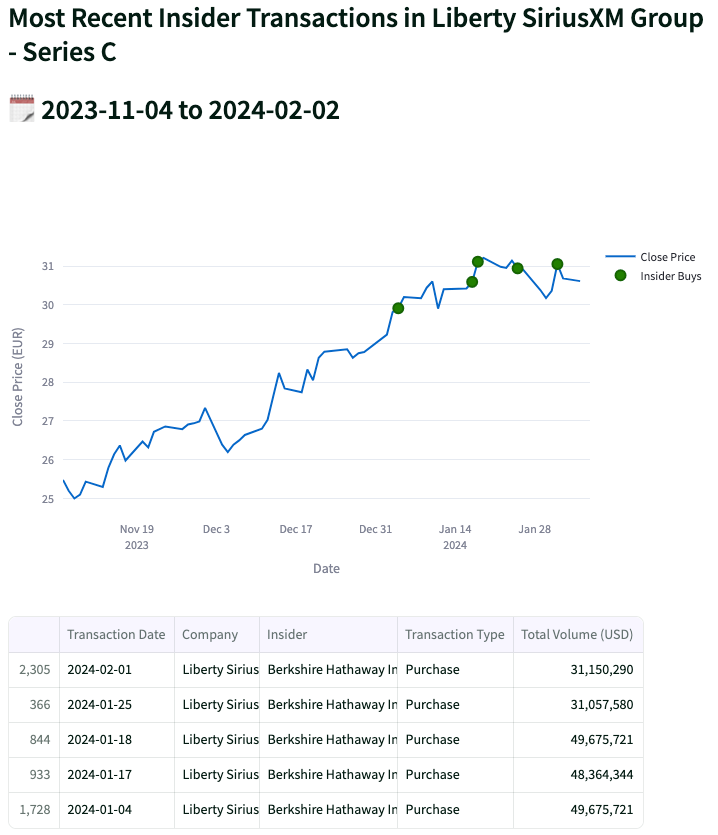Click the Jan 14 2024 axis label
718x835 pixels.
pyautogui.click(x=455, y=537)
